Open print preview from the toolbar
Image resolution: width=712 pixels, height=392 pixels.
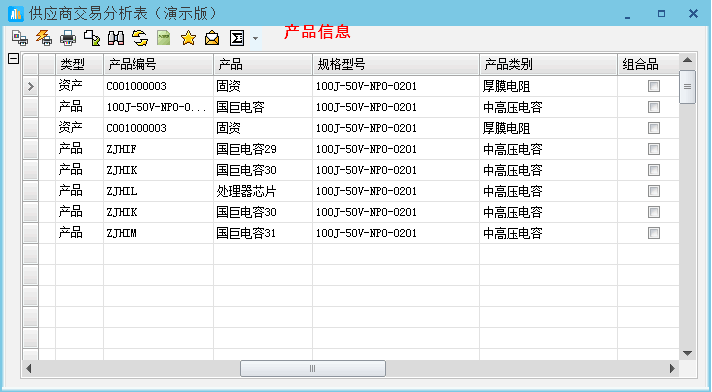20,38
